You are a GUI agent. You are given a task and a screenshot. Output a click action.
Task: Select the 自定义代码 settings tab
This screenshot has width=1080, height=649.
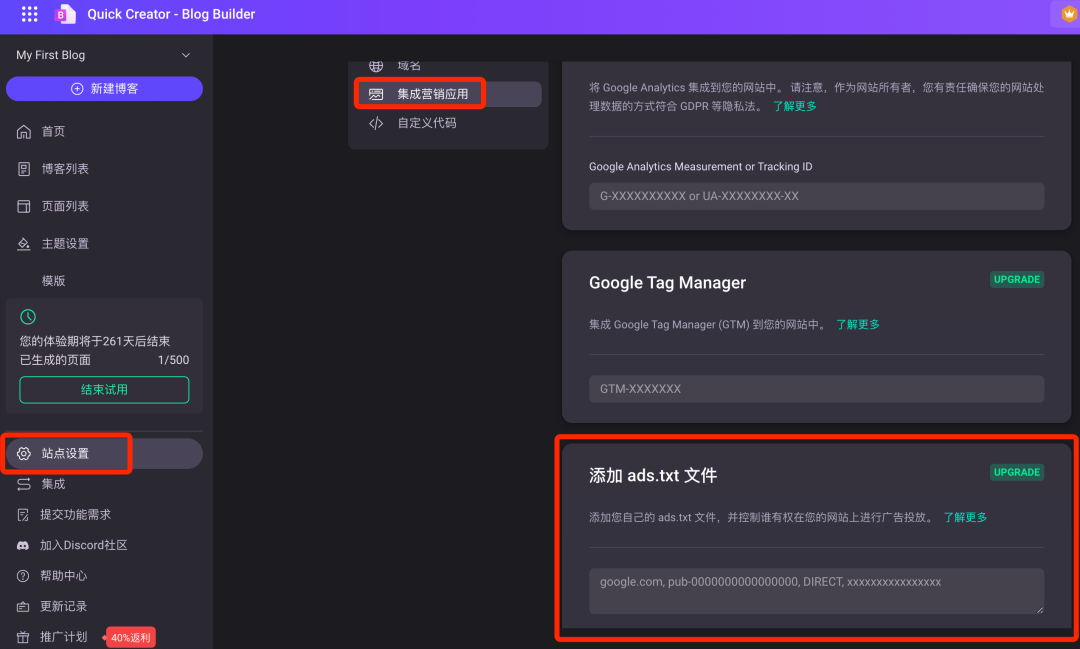point(427,123)
